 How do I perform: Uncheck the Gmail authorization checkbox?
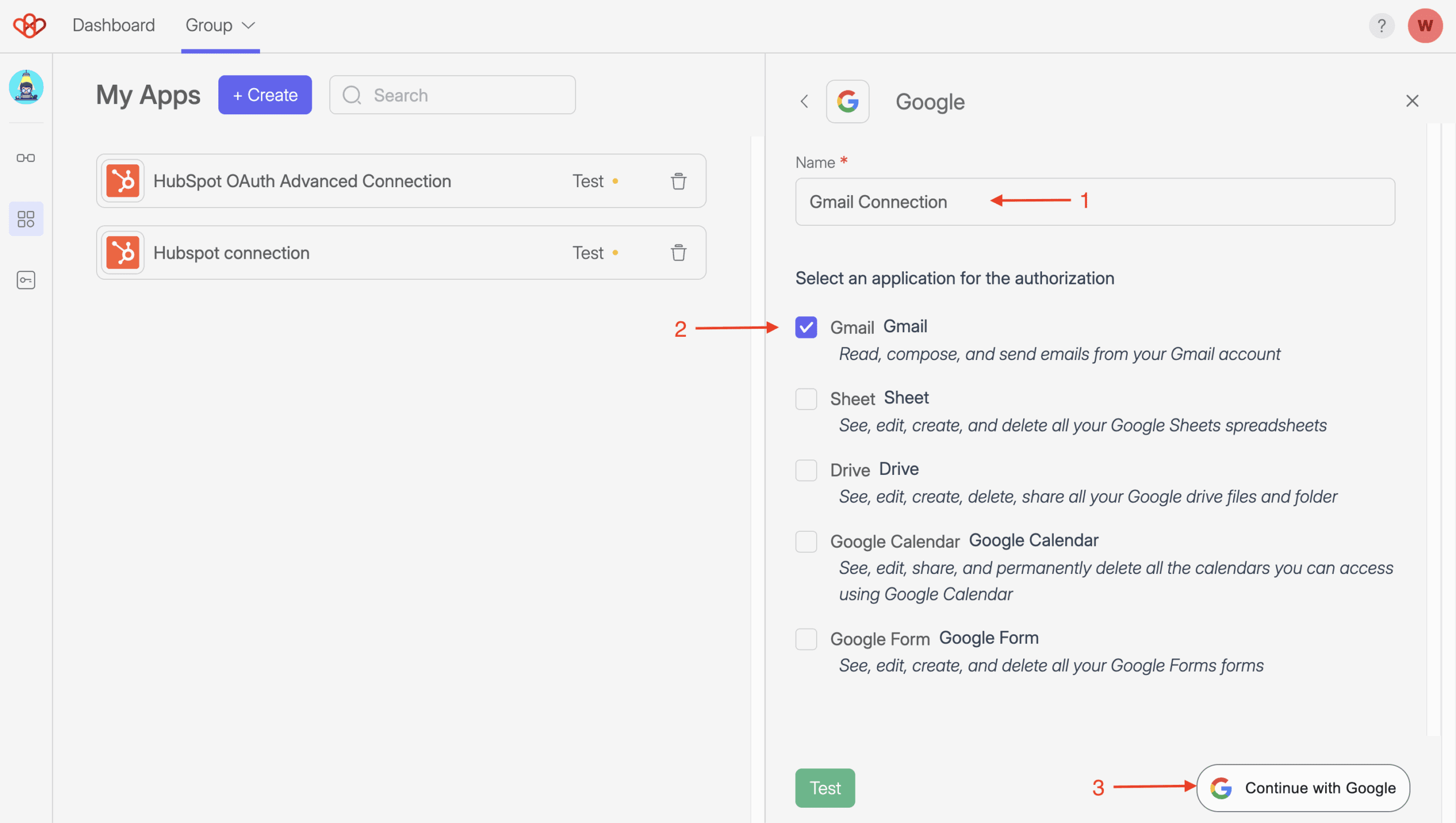click(x=806, y=327)
